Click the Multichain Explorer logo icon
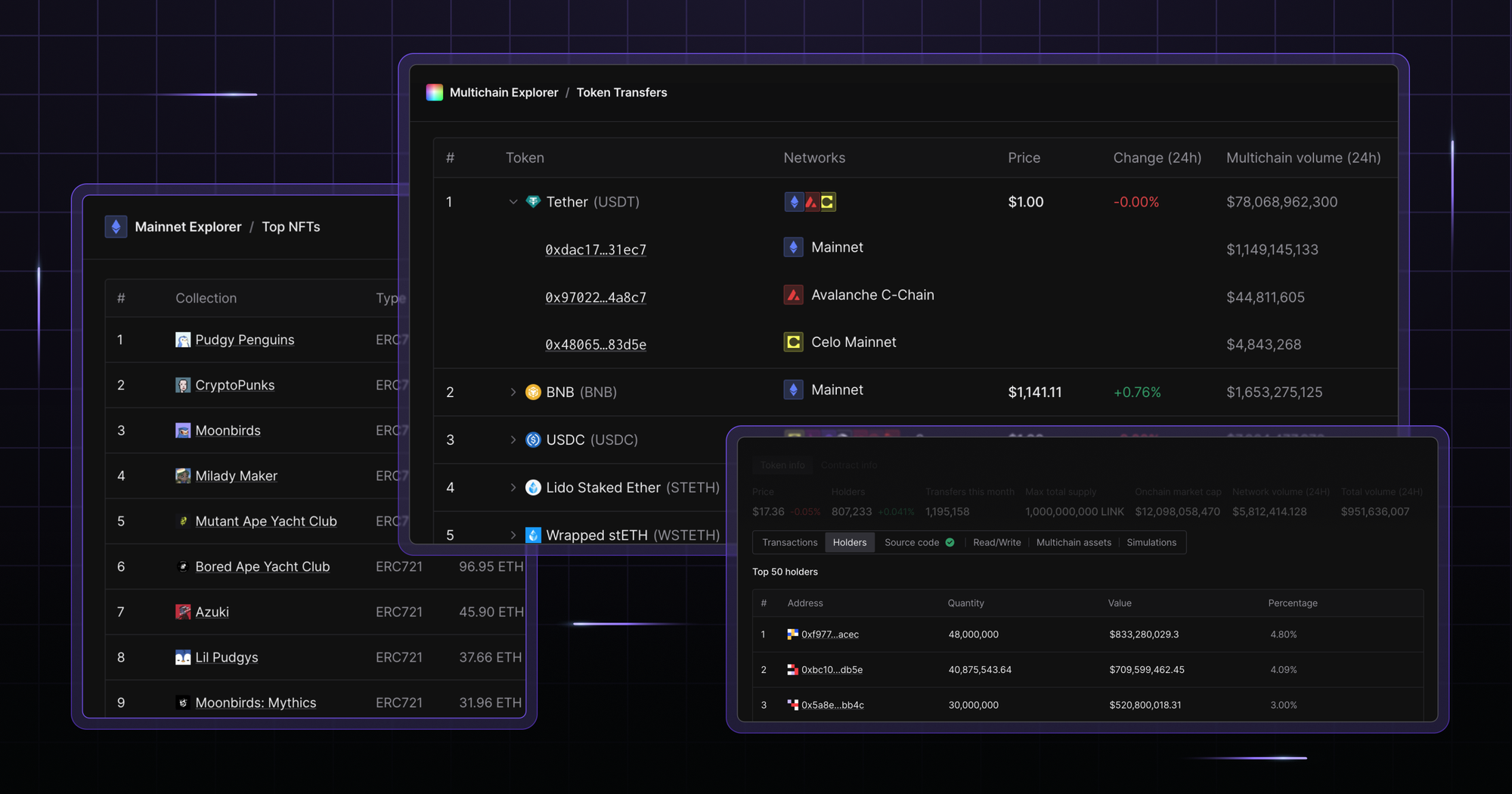 (433, 92)
